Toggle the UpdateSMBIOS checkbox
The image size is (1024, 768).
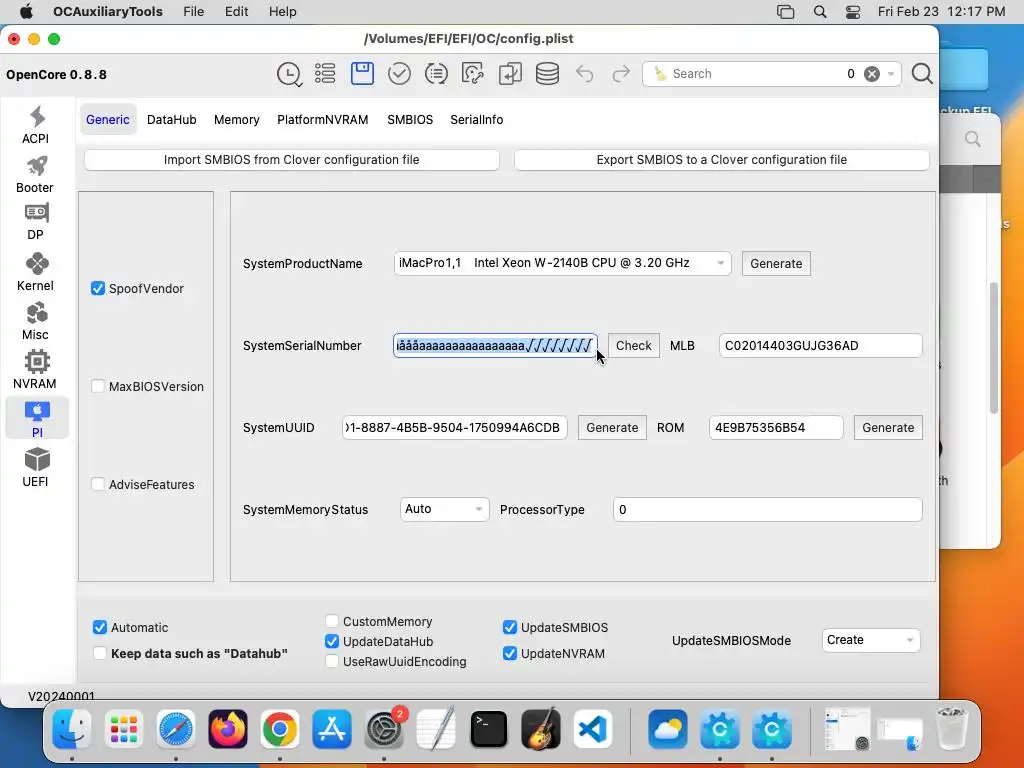[x=510, y=628]
